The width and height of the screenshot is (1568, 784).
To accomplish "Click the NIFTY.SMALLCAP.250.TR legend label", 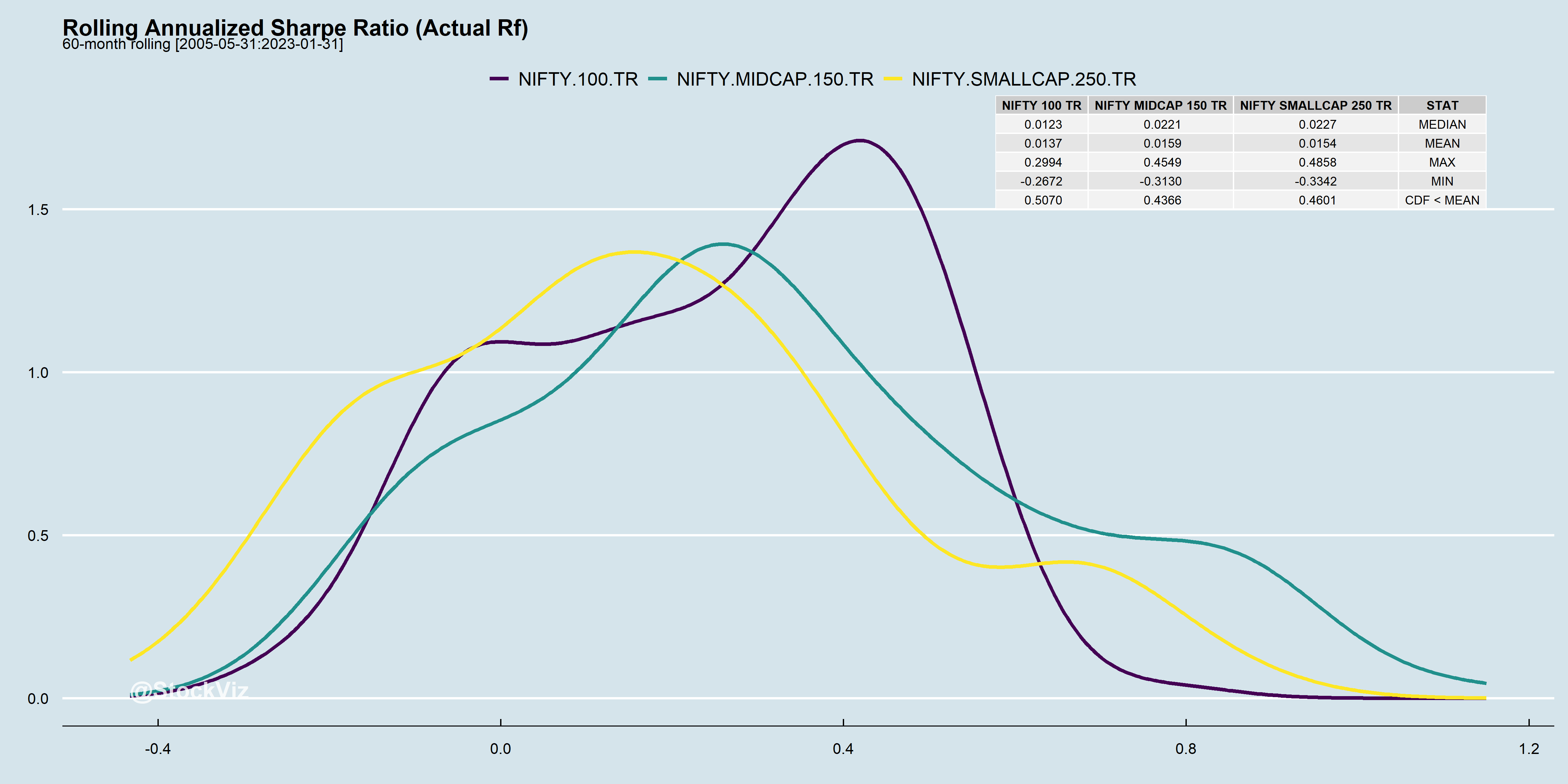I will [x=1024, y=79].
